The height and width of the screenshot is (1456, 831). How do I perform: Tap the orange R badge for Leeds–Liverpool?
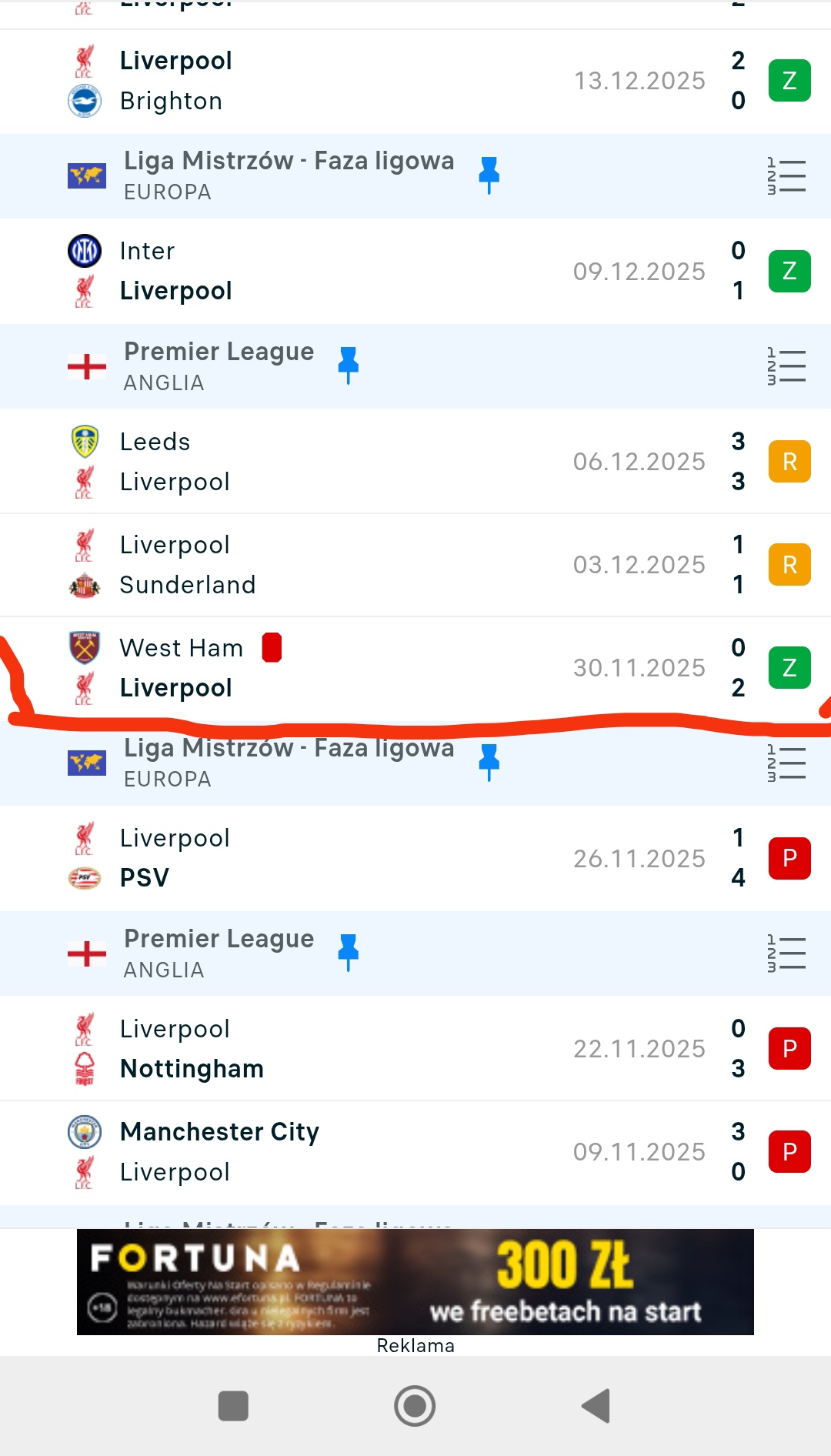tap(789, 462)
